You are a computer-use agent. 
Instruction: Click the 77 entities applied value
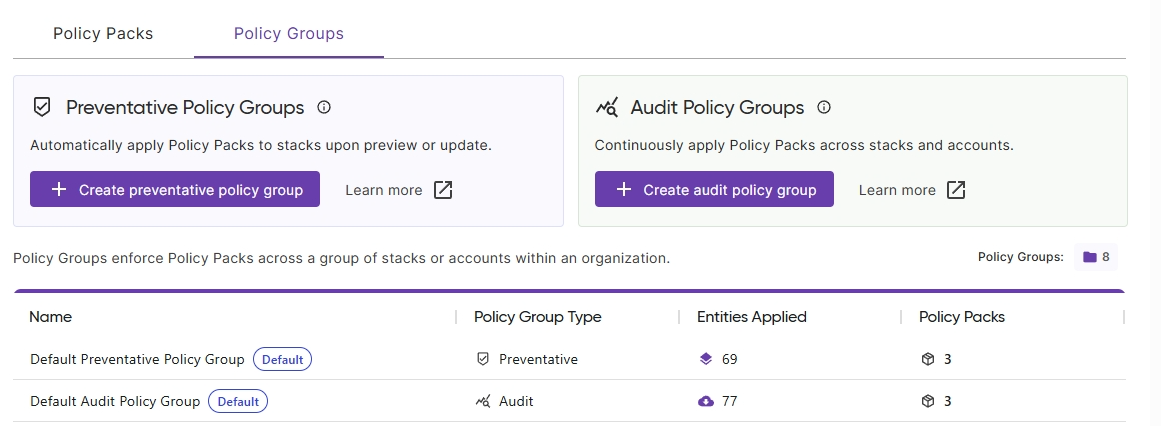(x=729, y=402)
